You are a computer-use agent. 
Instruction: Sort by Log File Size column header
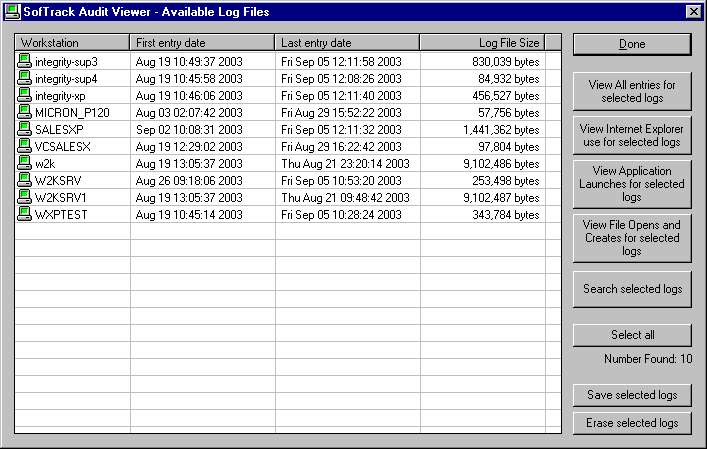(x=482, y=43)
